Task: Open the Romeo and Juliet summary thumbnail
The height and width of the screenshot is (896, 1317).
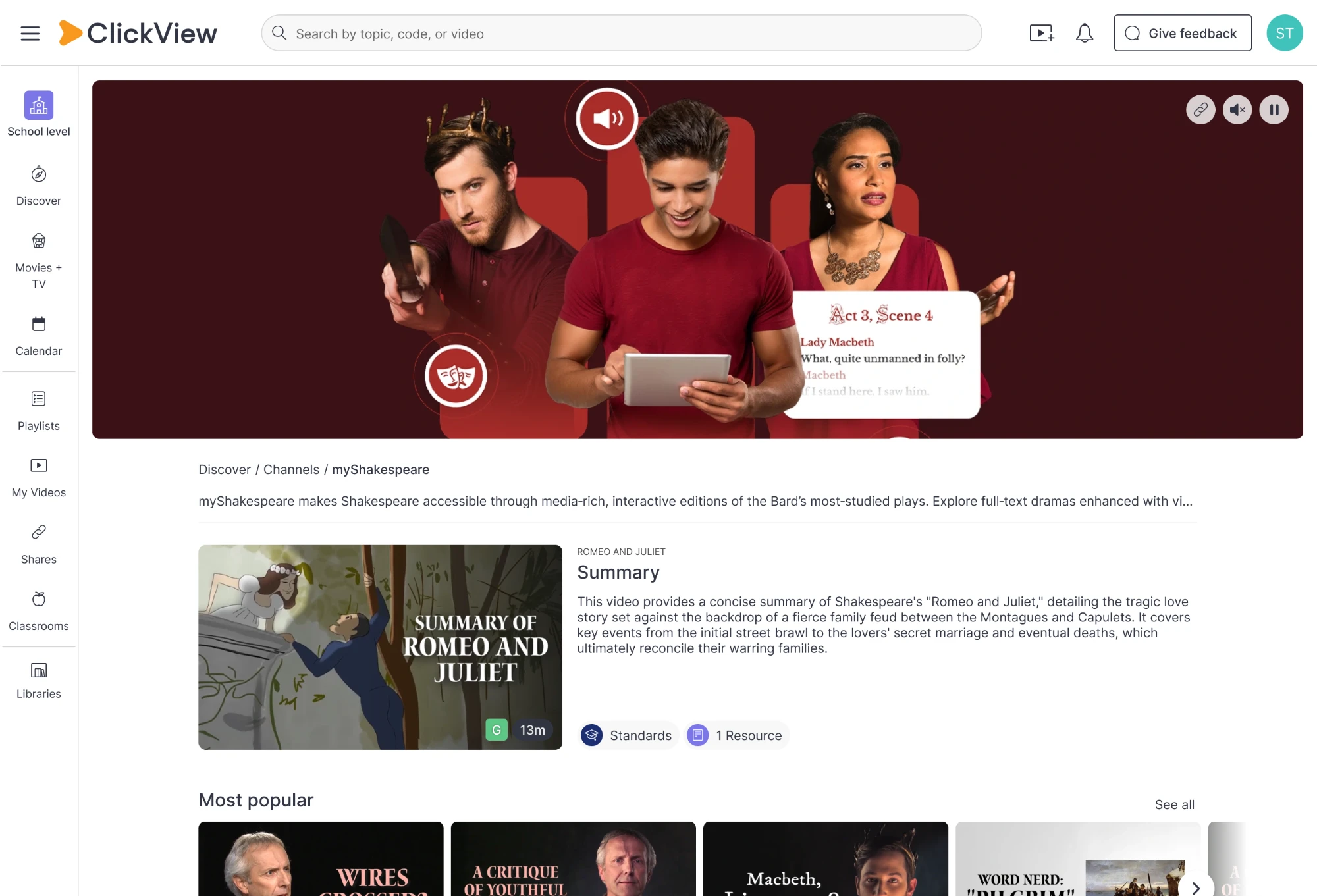Action: tap(380, 647)
